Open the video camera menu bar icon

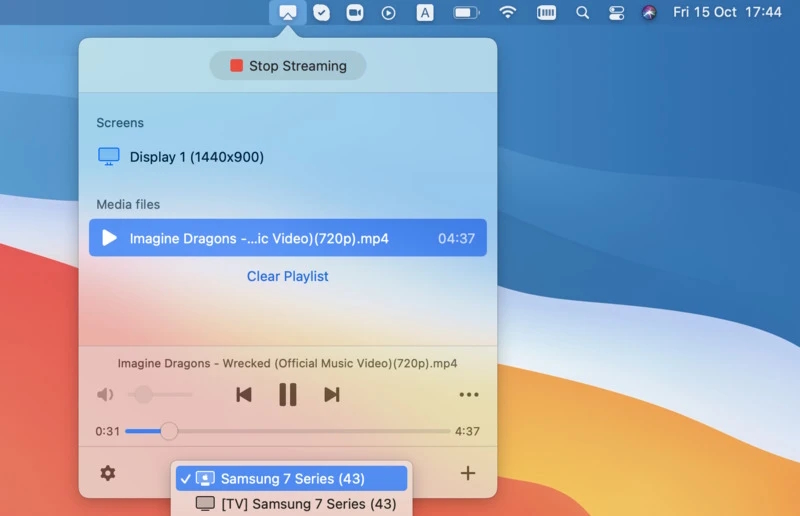(x=355, y=13)
